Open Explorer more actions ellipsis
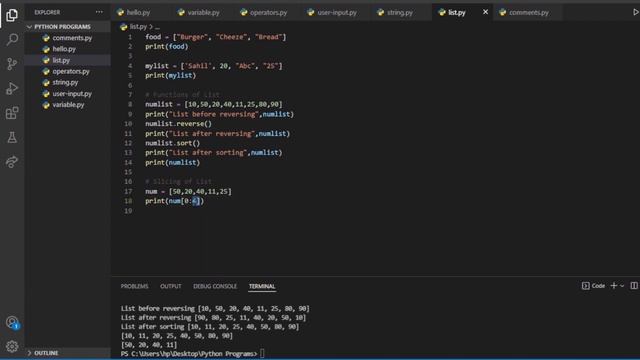640x360 pixels. [x=99, y=12]
